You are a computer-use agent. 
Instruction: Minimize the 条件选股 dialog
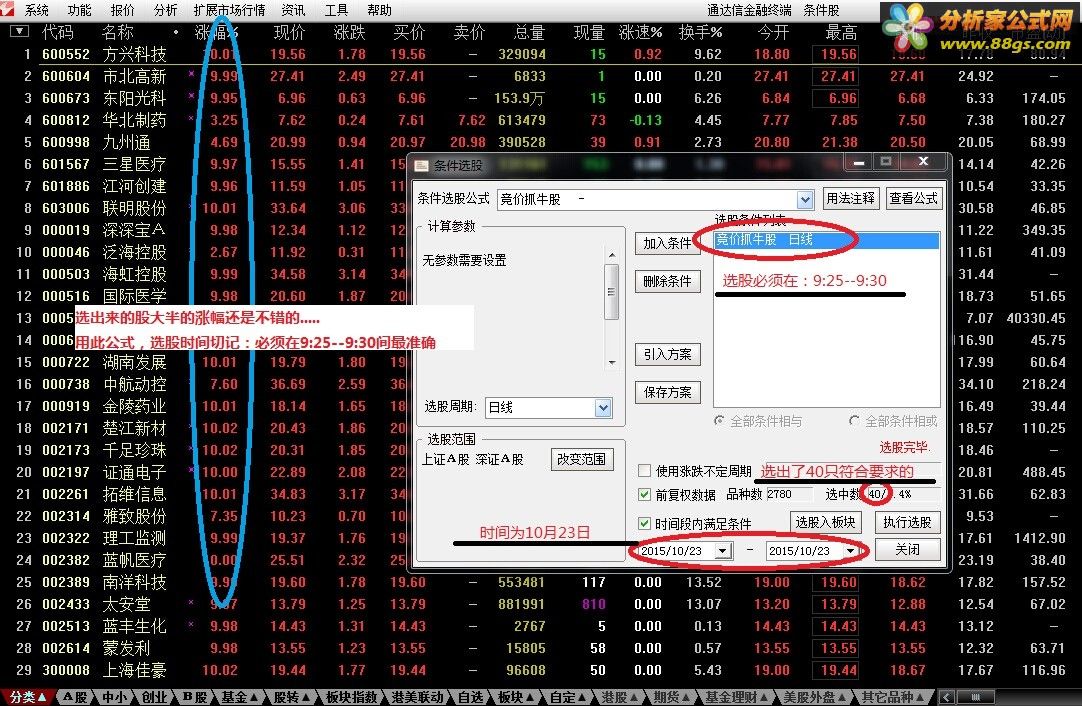859,161
